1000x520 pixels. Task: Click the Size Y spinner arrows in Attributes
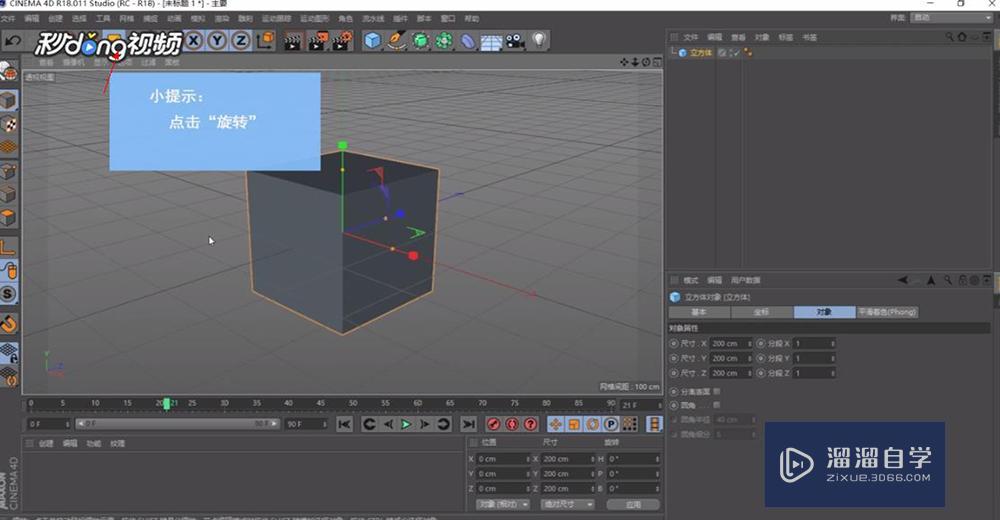(750, 359)
